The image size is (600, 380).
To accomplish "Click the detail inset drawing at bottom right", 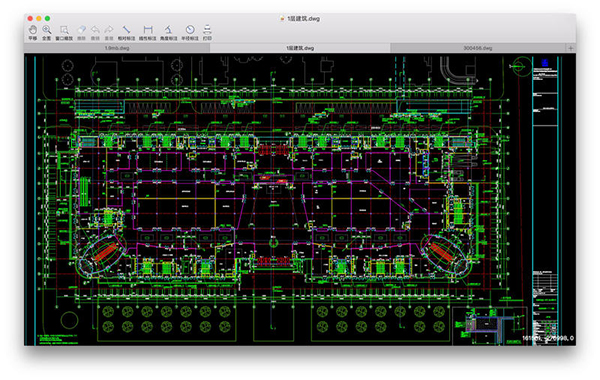I will (x=490, y=325).
